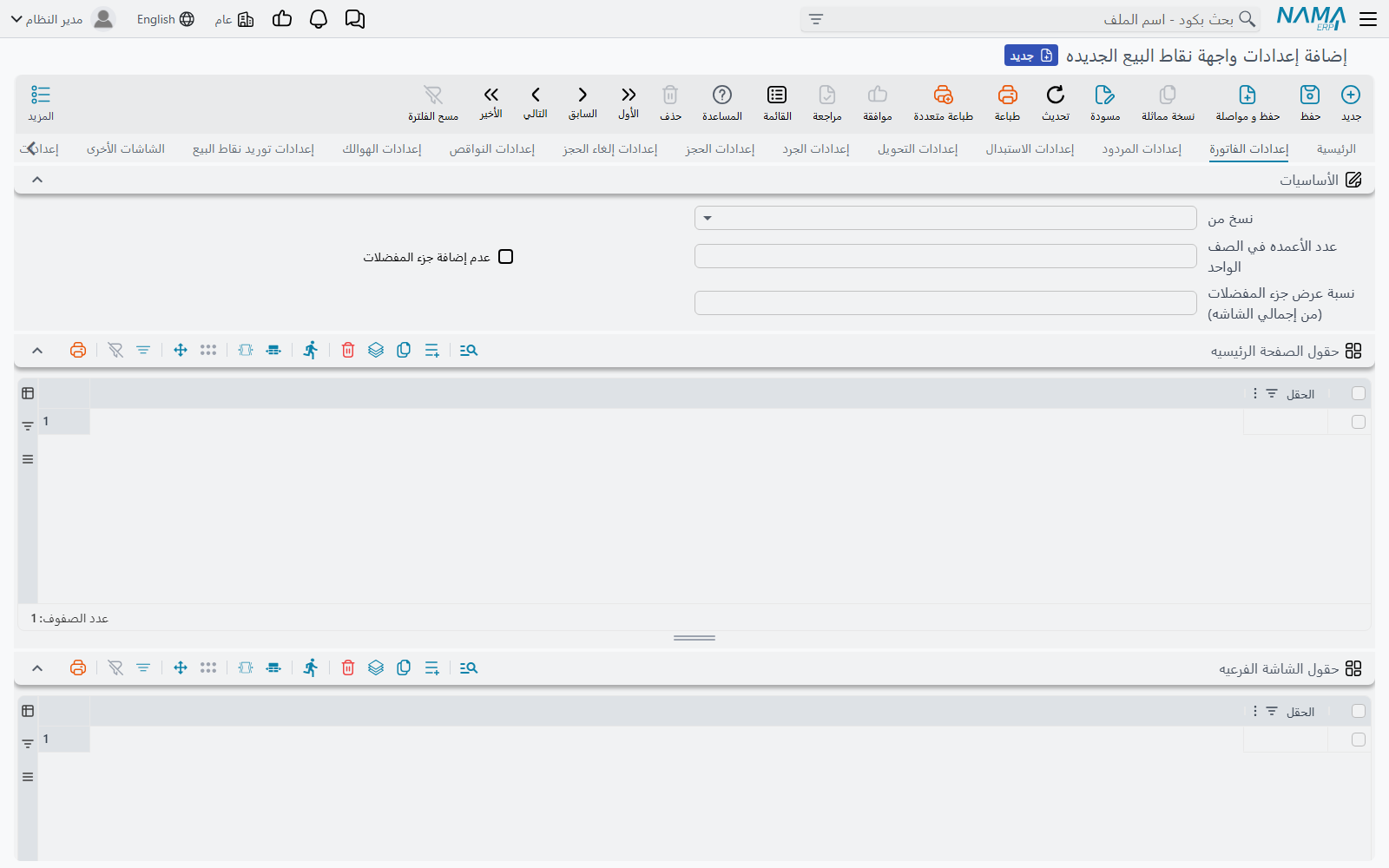Viewport: 1389px width, 868px height.
Task: Open the chat messages icon
Action: [x=355, y=19]
